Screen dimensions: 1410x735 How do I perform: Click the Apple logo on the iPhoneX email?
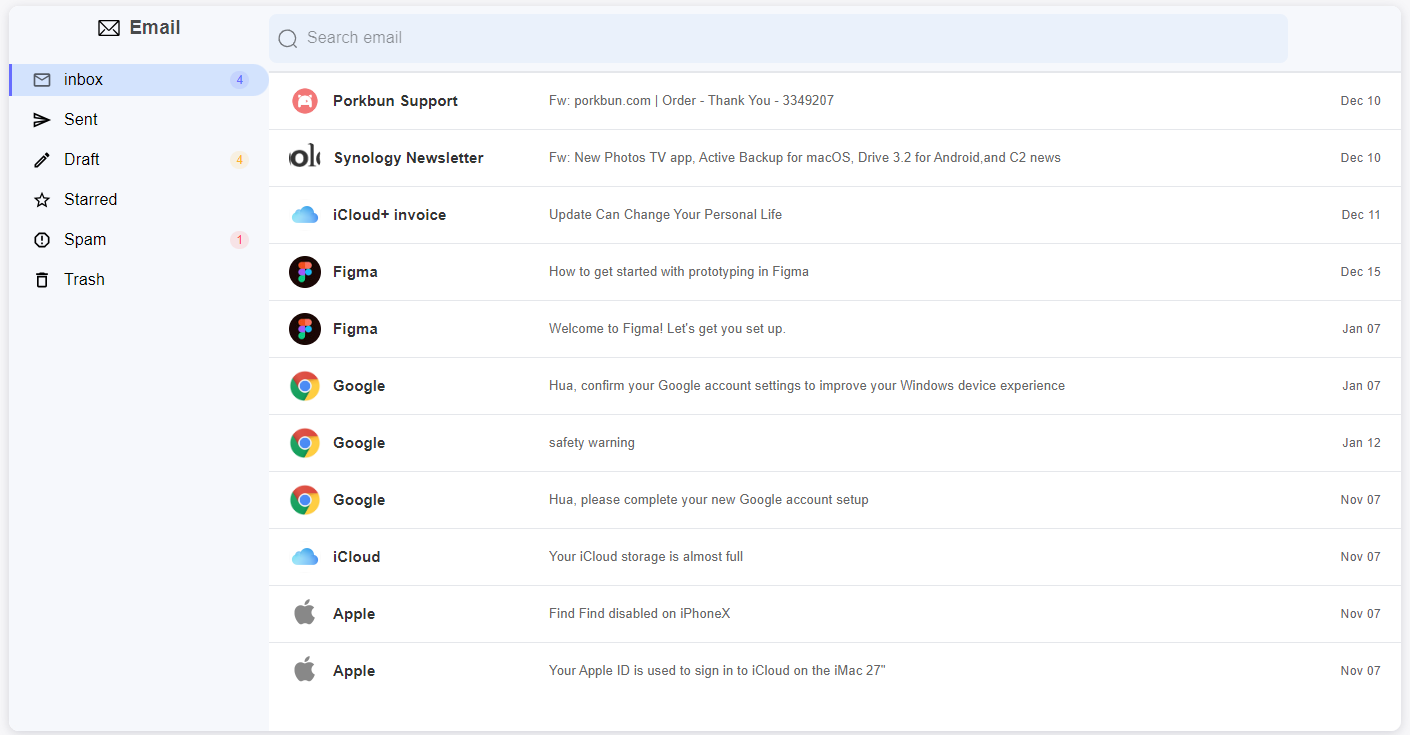coord(305,613)
